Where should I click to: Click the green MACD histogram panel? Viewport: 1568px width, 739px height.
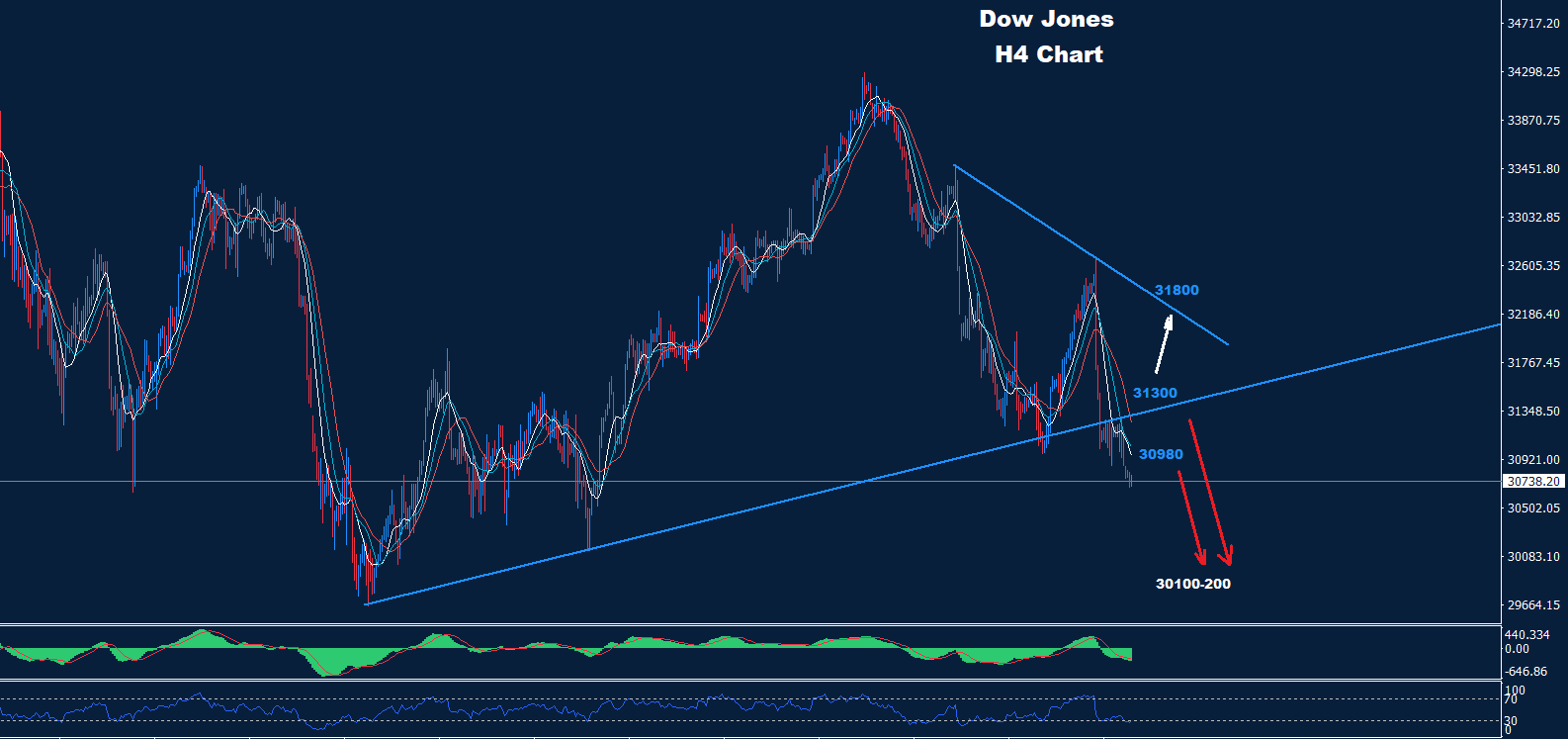pyautogui.click(x=593, y=651)
